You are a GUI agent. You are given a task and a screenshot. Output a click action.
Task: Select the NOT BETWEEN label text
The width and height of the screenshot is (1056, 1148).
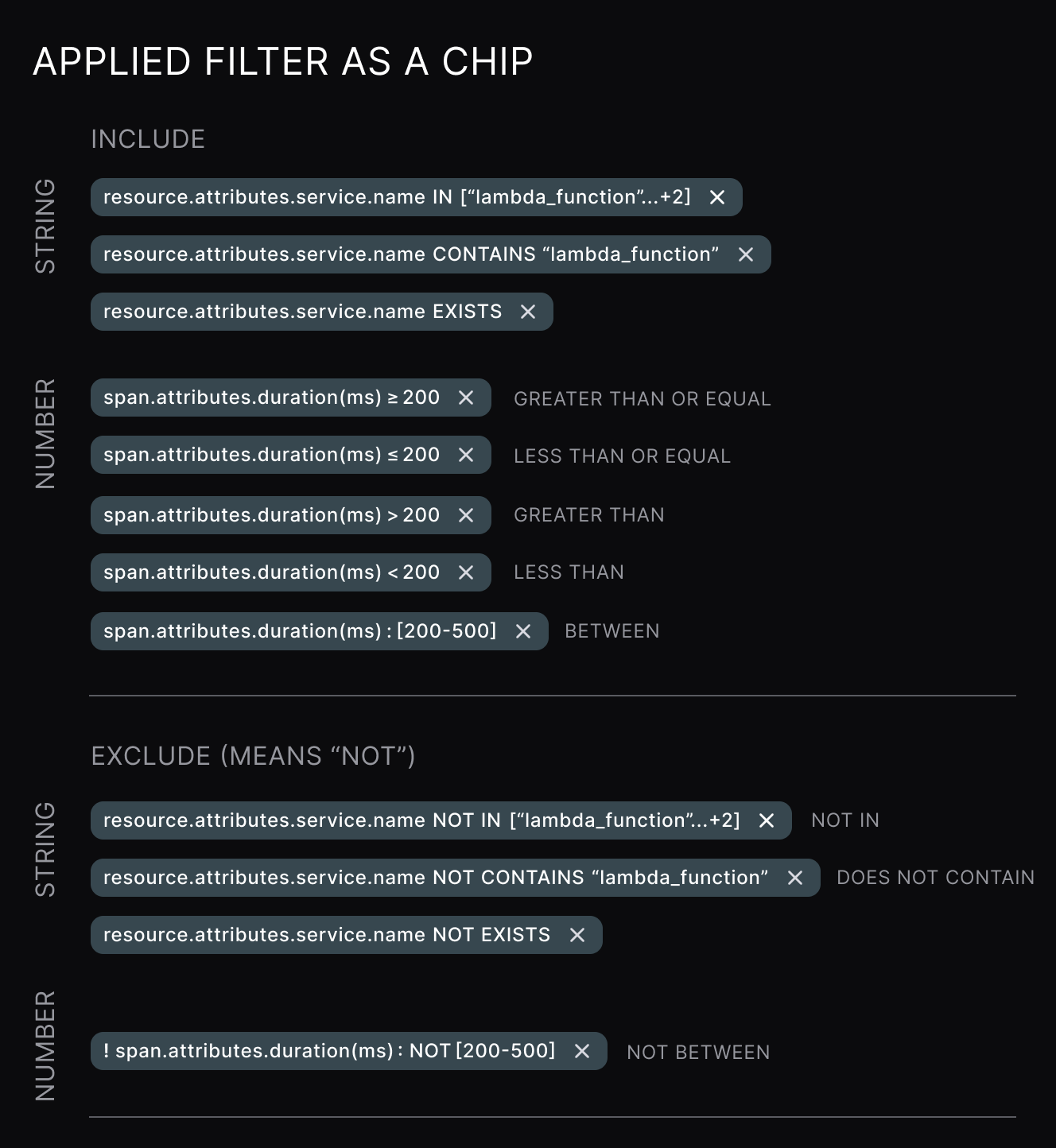pos(697,1051)
